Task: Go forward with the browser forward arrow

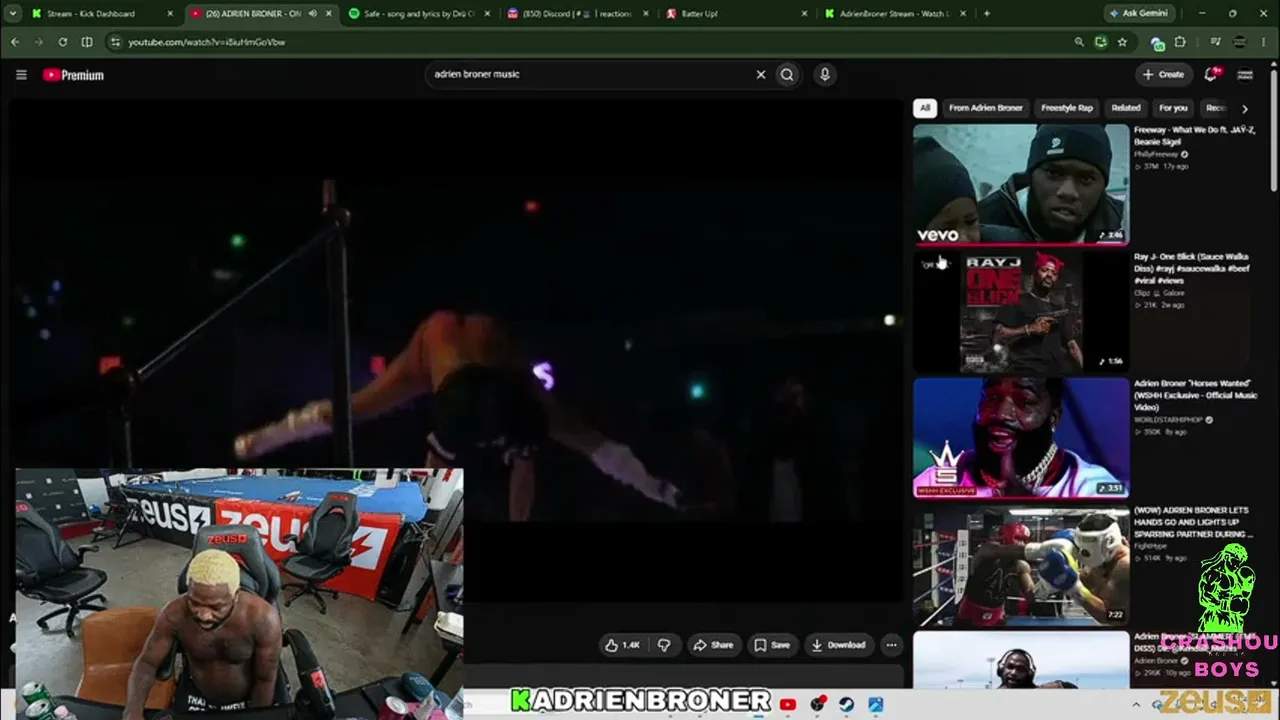Action: tap(39, 42)
